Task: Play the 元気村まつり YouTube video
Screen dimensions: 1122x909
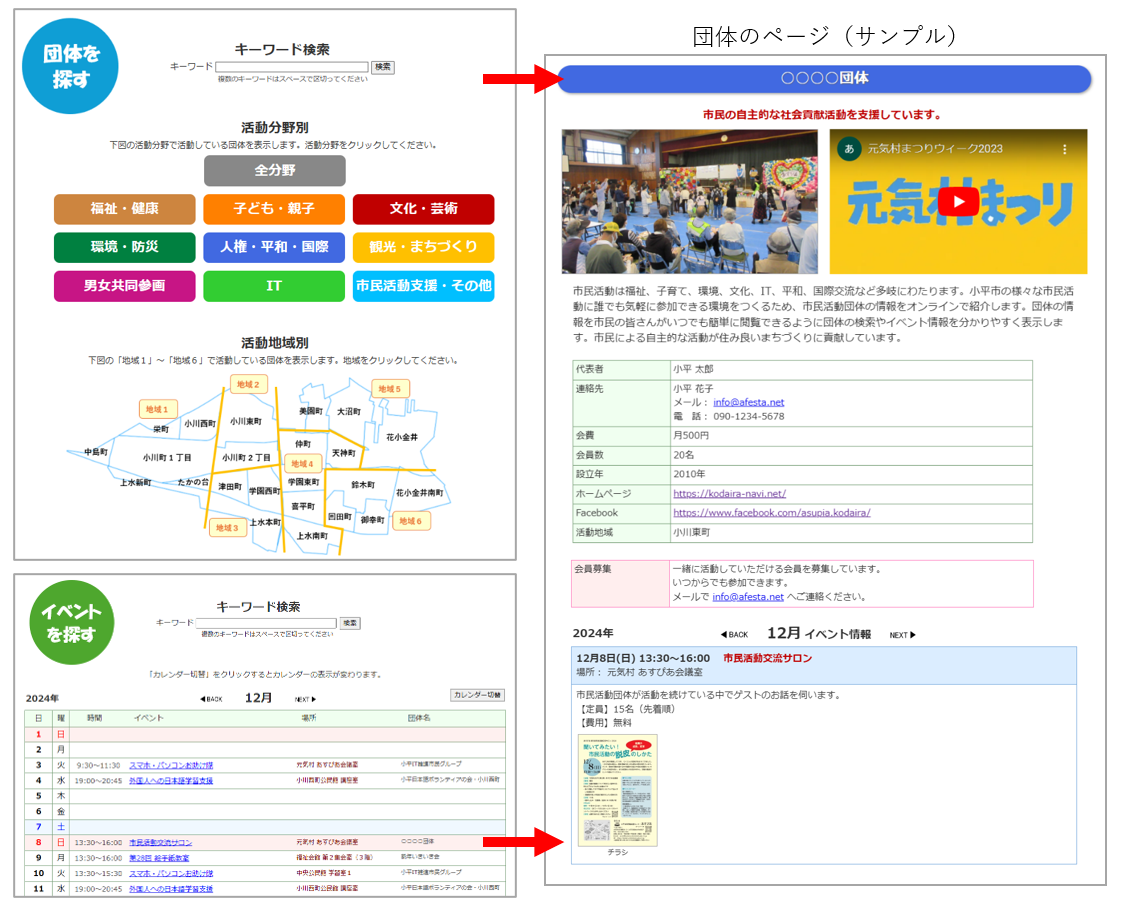Action: click(x=958, y=201)
